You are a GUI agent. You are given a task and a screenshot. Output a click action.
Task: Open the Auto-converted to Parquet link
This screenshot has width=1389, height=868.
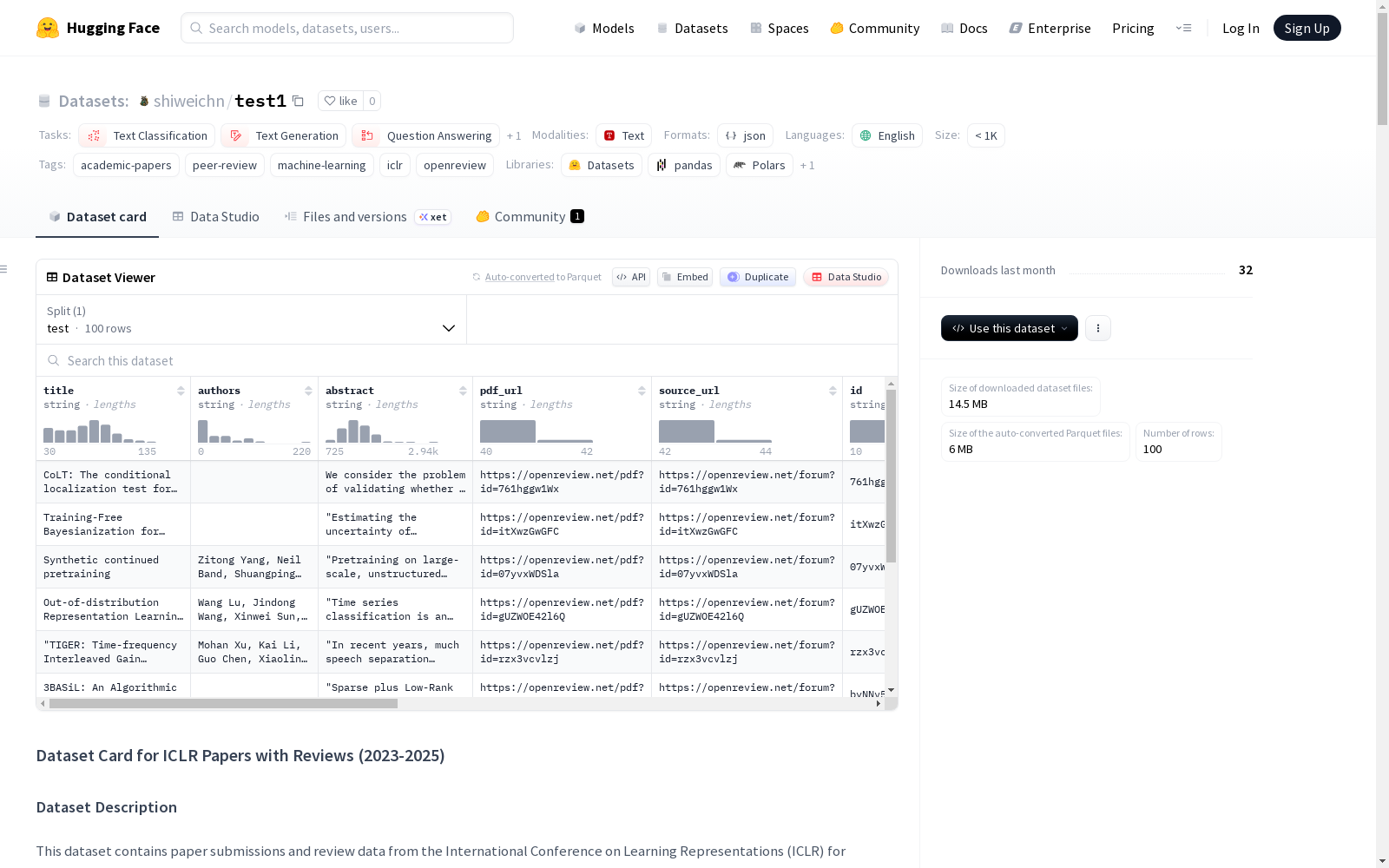519,277
